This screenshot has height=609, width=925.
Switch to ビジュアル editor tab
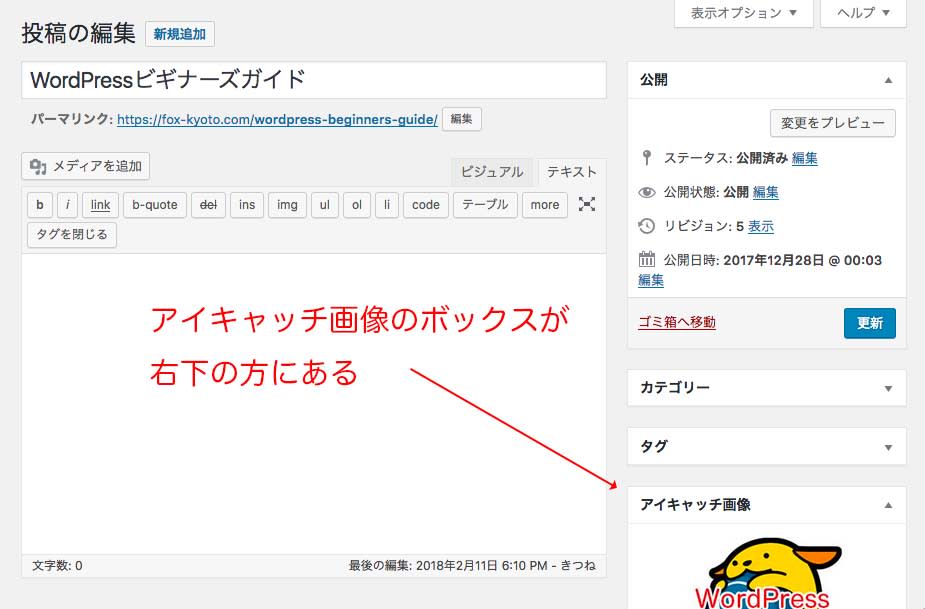(x=492, y=172)
